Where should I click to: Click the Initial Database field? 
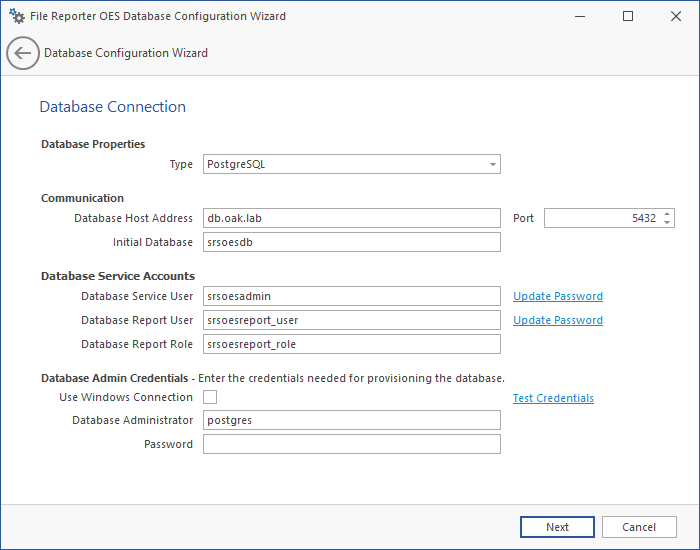pos(351,242)
